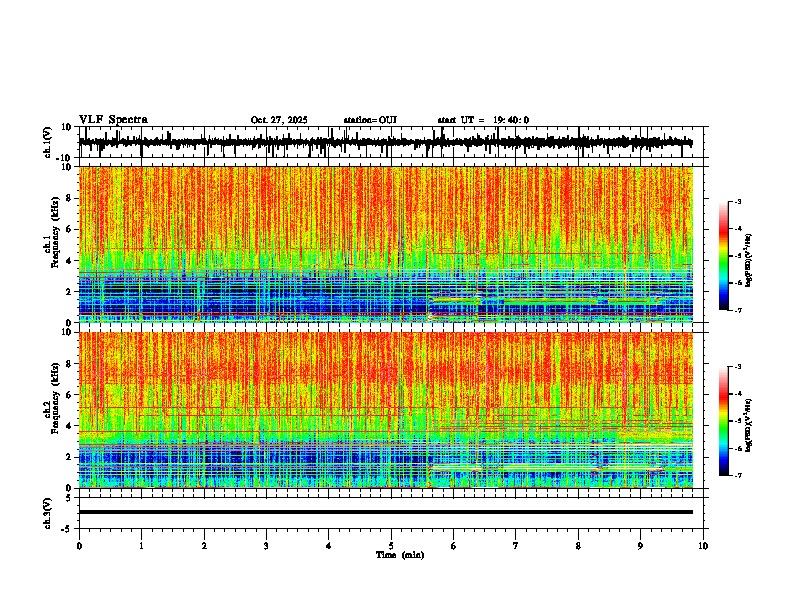Screen dimensions: 792x612
Task: Click the 'ch.3(V)' y-axis label
Action: [x=48, y=513]
